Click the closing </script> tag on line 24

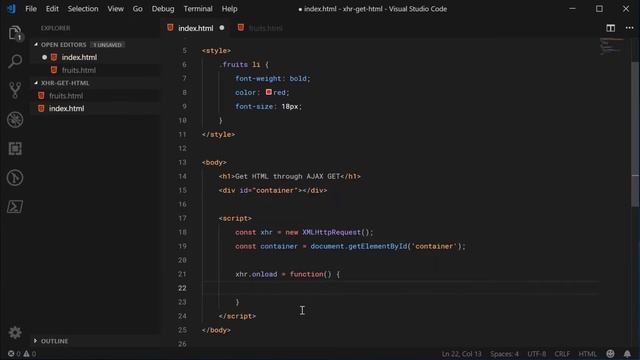pyautogui.click(x=237, y=316)
